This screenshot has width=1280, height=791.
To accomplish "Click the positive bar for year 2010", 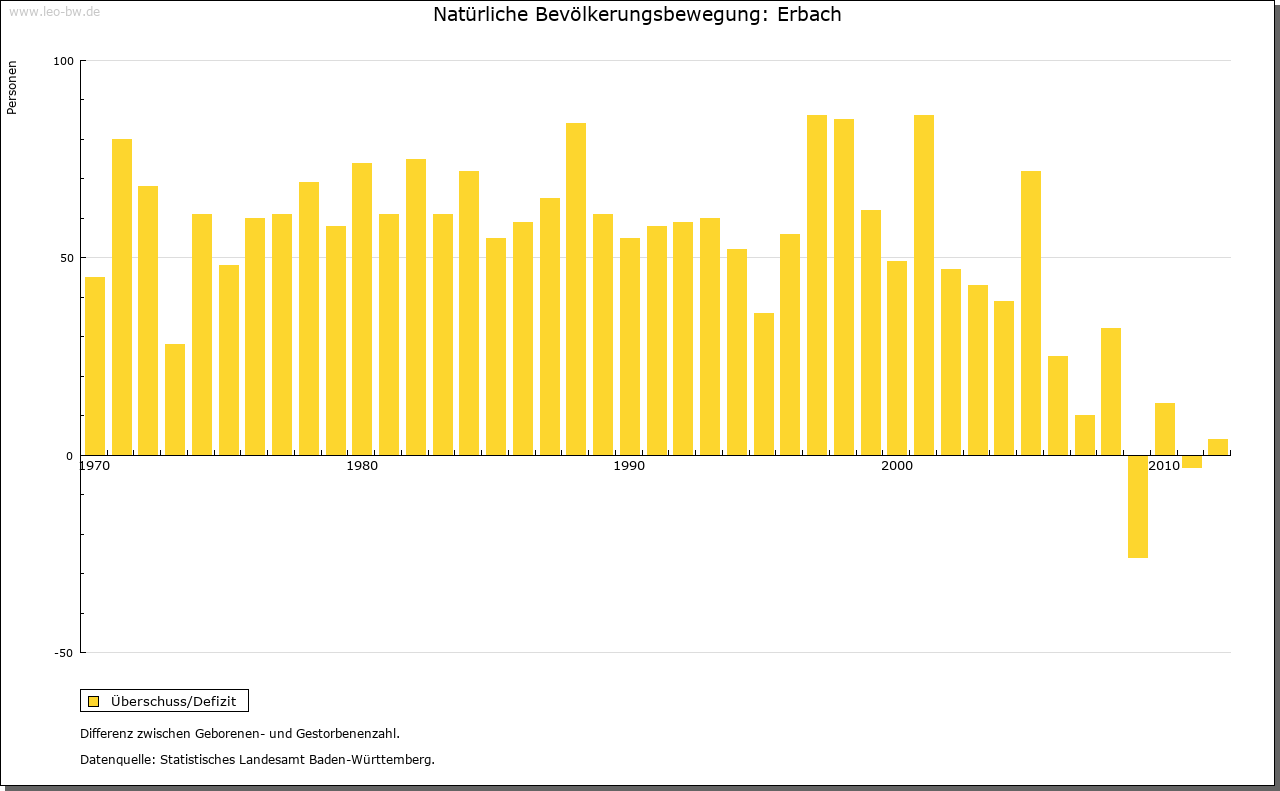I will coord(1165,429).
